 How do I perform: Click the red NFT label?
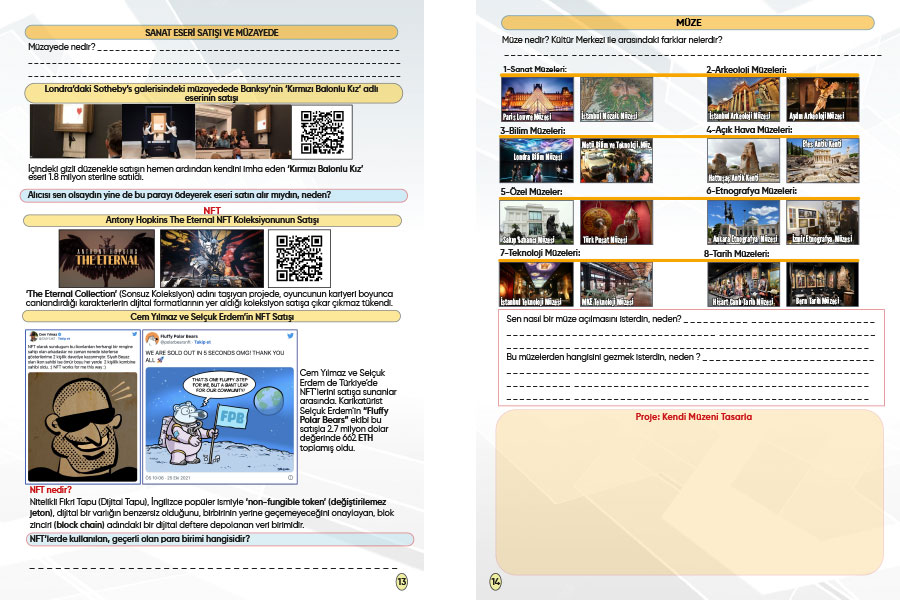(212, 211)
